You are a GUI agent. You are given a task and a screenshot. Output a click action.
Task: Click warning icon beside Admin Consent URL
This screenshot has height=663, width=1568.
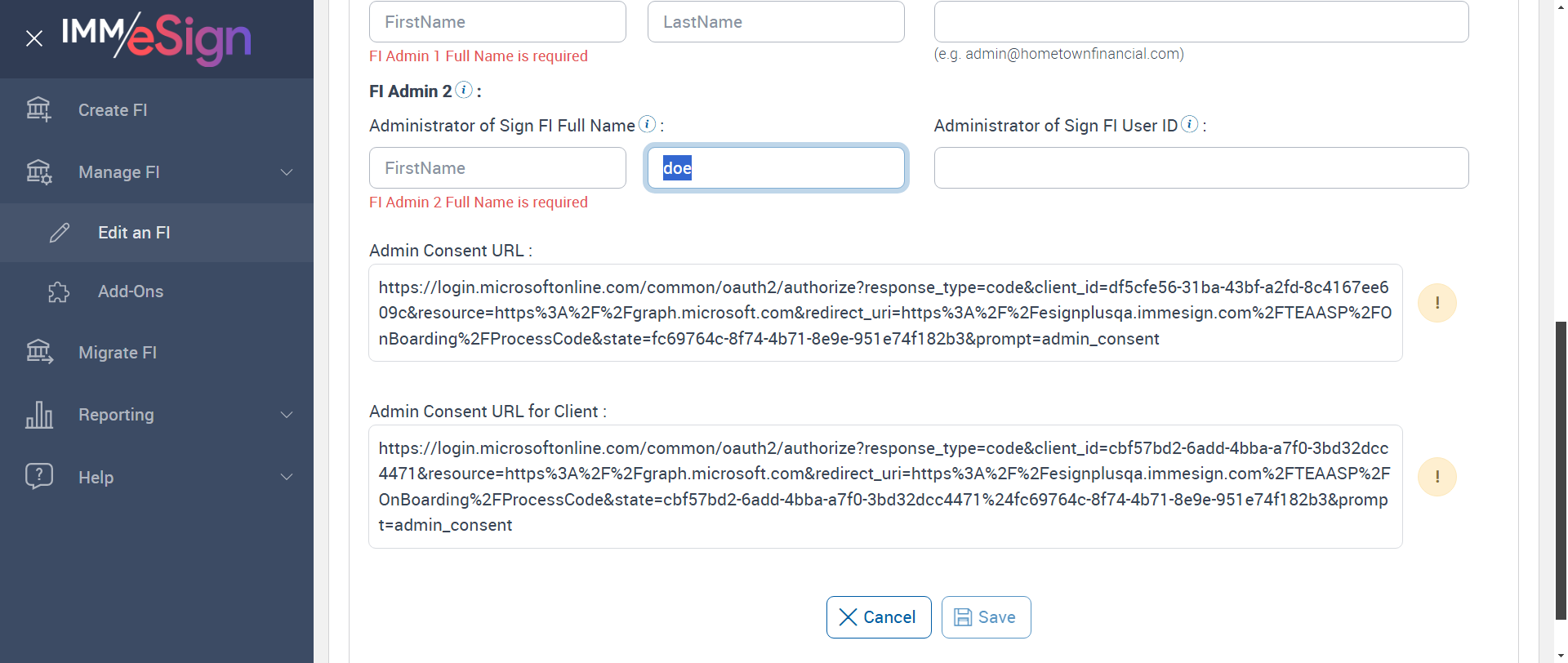[x=1437, y=303]
